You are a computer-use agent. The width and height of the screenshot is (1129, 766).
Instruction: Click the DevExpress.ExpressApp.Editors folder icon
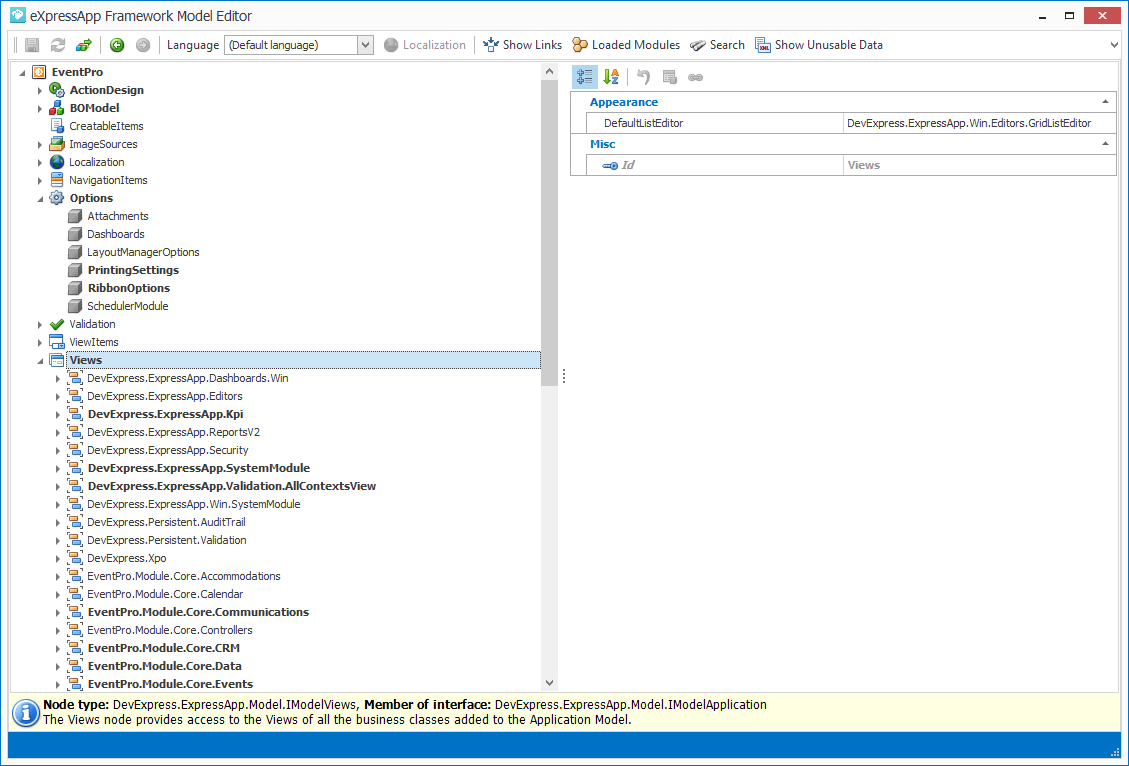tap(75, 396)
